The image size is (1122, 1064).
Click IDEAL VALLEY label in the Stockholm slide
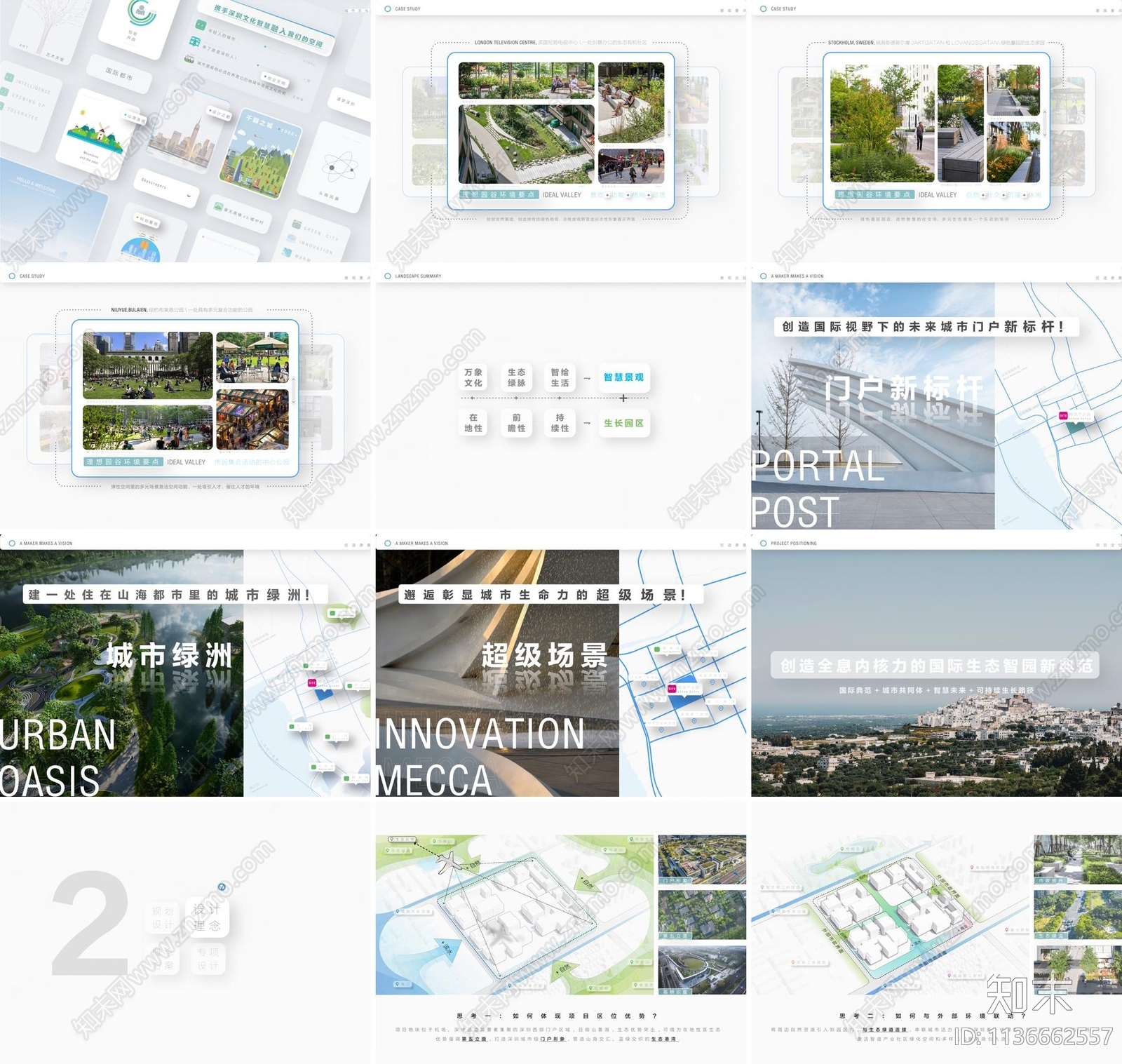coord(938,195)
